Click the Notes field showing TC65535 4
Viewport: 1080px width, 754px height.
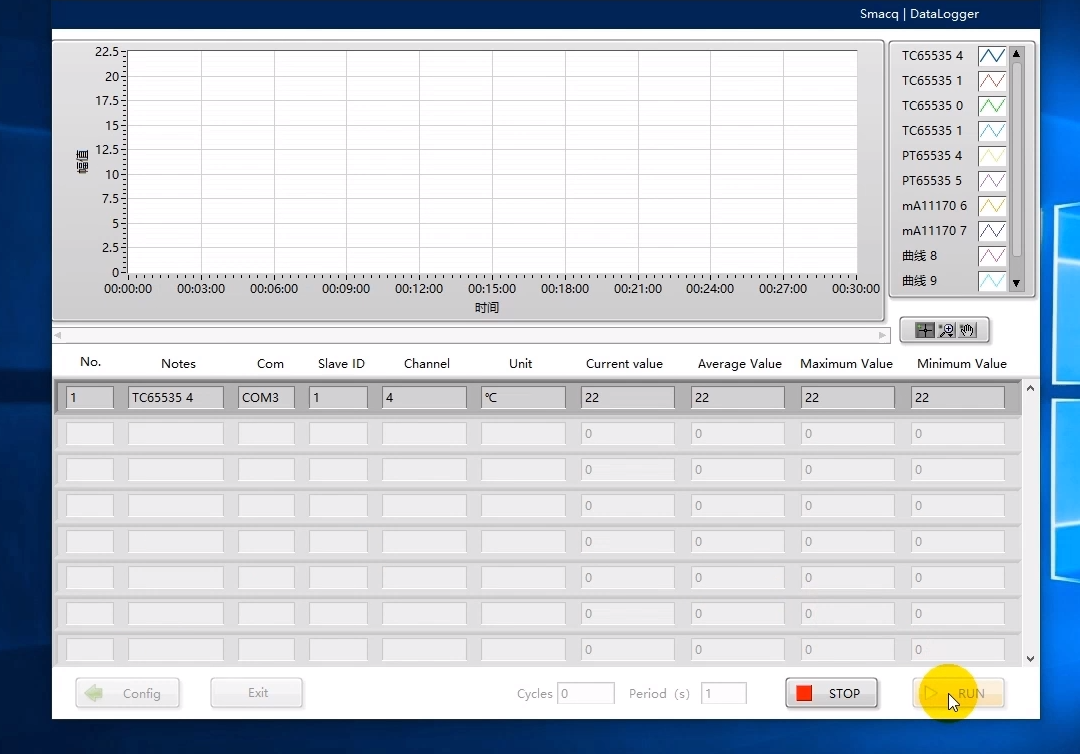176,397
